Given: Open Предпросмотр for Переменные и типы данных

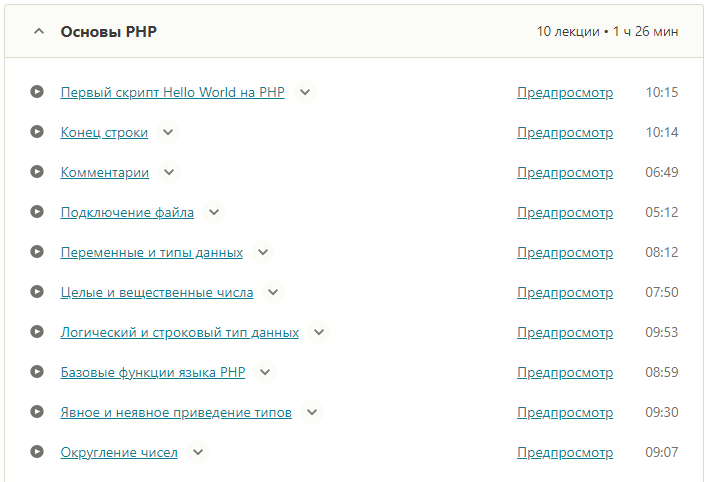Looking at the screenshot, I should click(564, 252).
